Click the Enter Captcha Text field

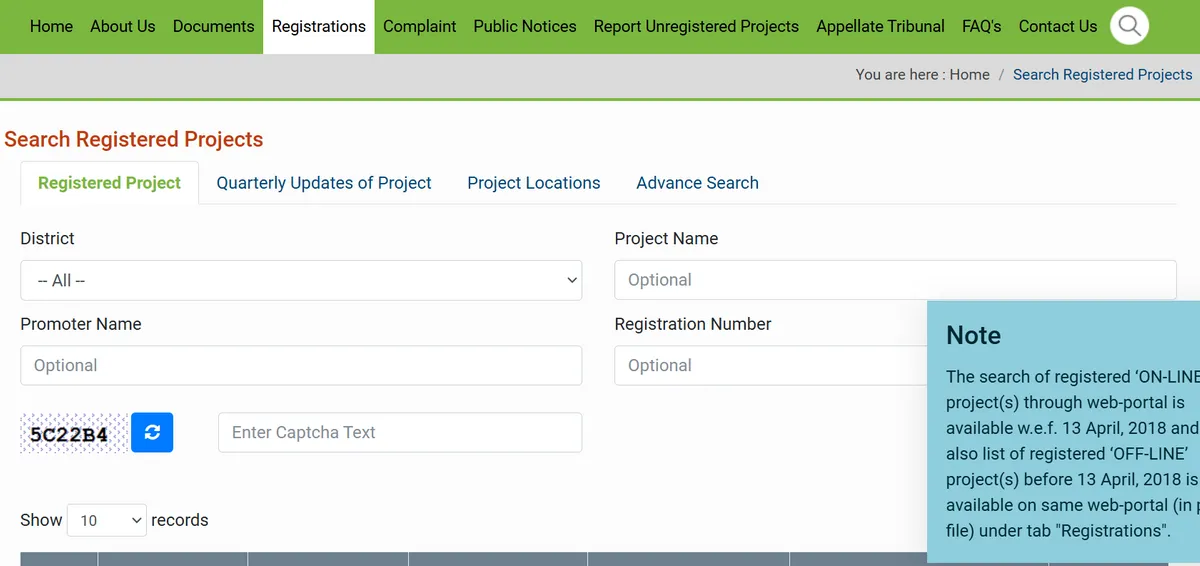(400, 433)
